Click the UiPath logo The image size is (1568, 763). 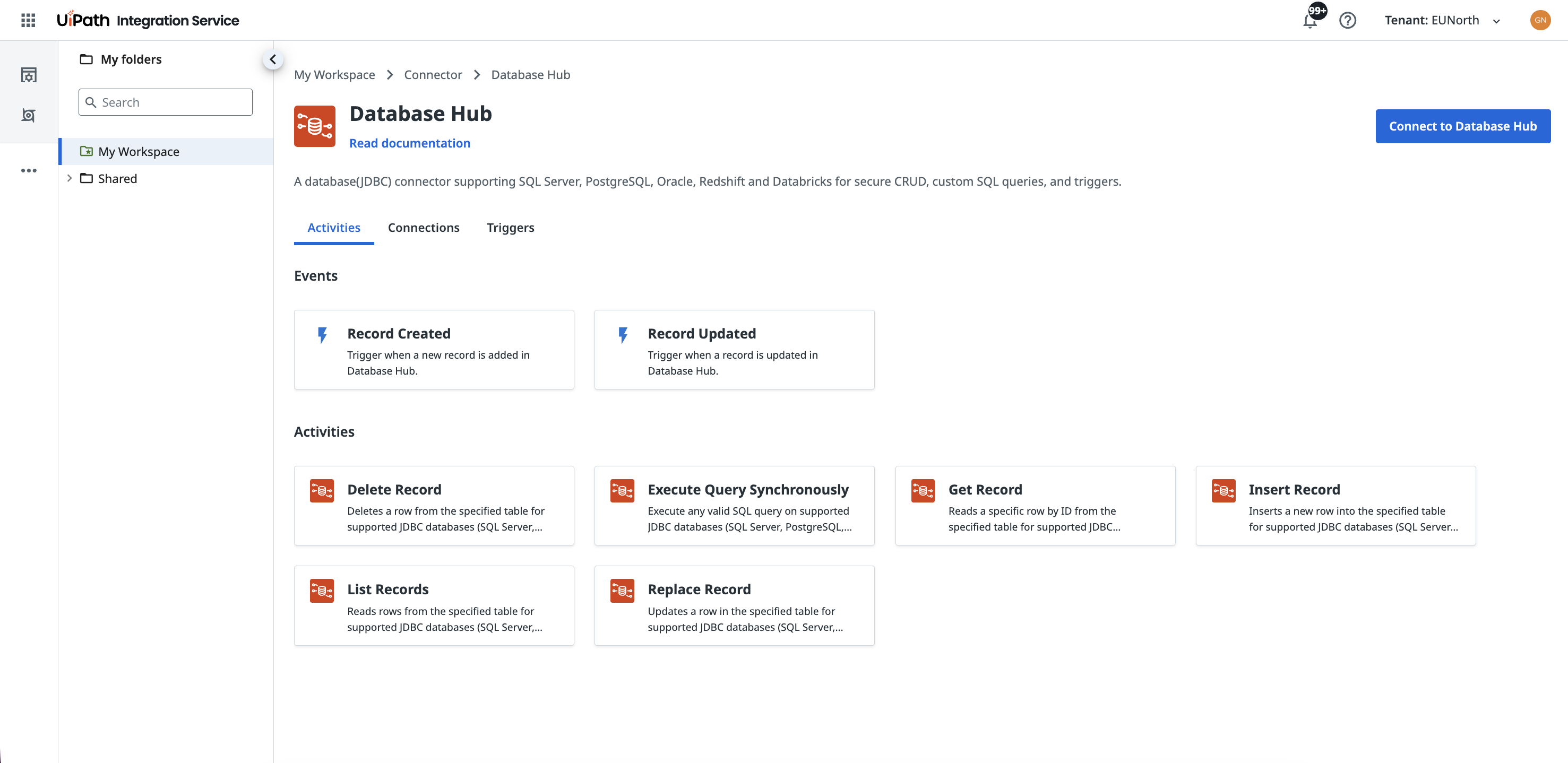point(83,20)
